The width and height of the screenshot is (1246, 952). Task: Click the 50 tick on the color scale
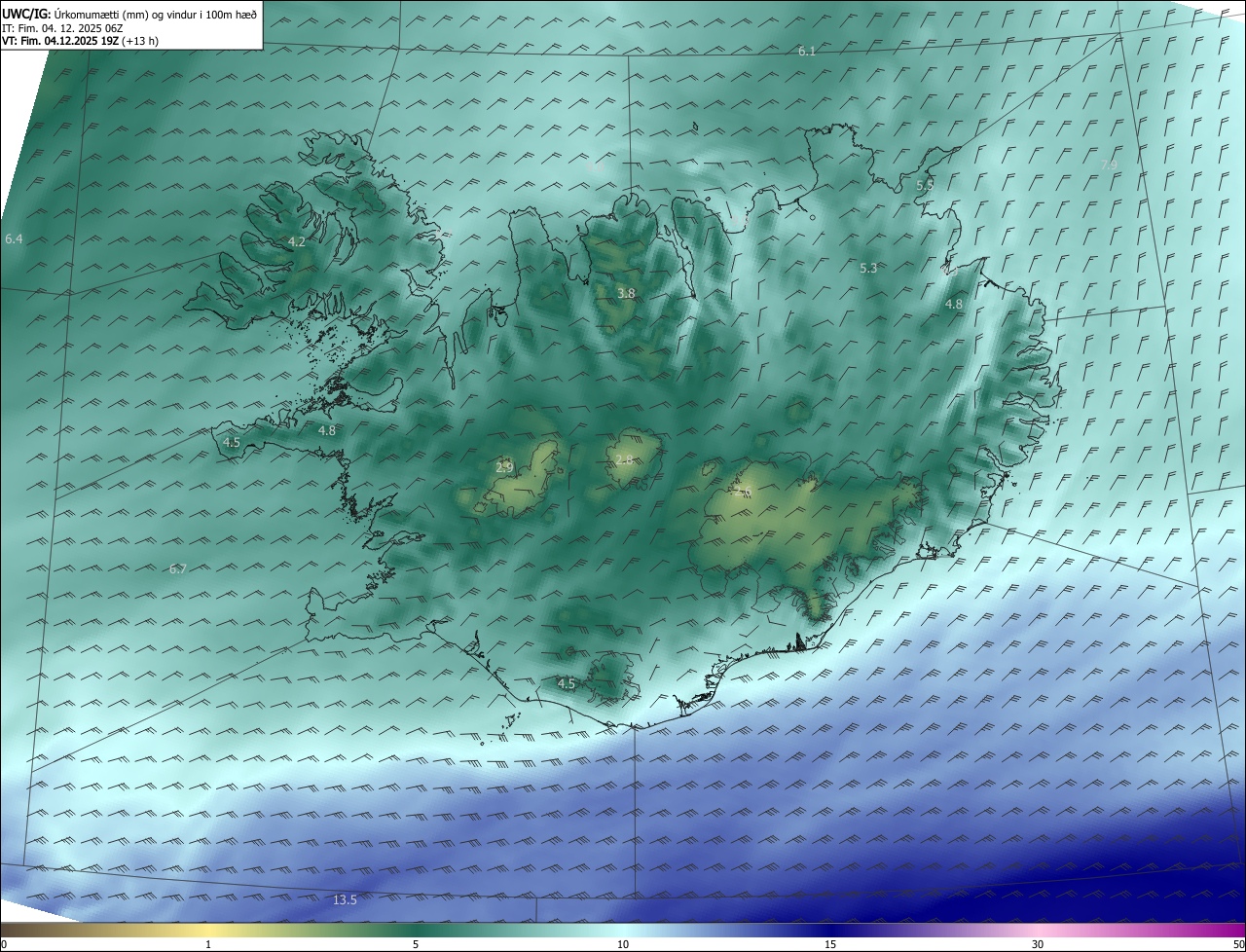point(1238,944)
